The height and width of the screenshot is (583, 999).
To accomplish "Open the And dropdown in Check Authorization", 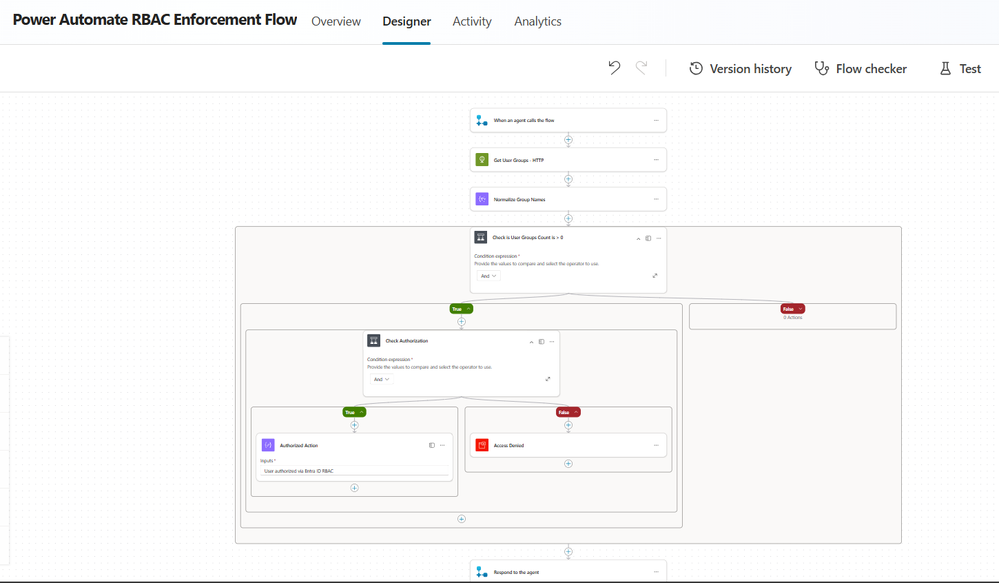I will click(x=381, y=379).
